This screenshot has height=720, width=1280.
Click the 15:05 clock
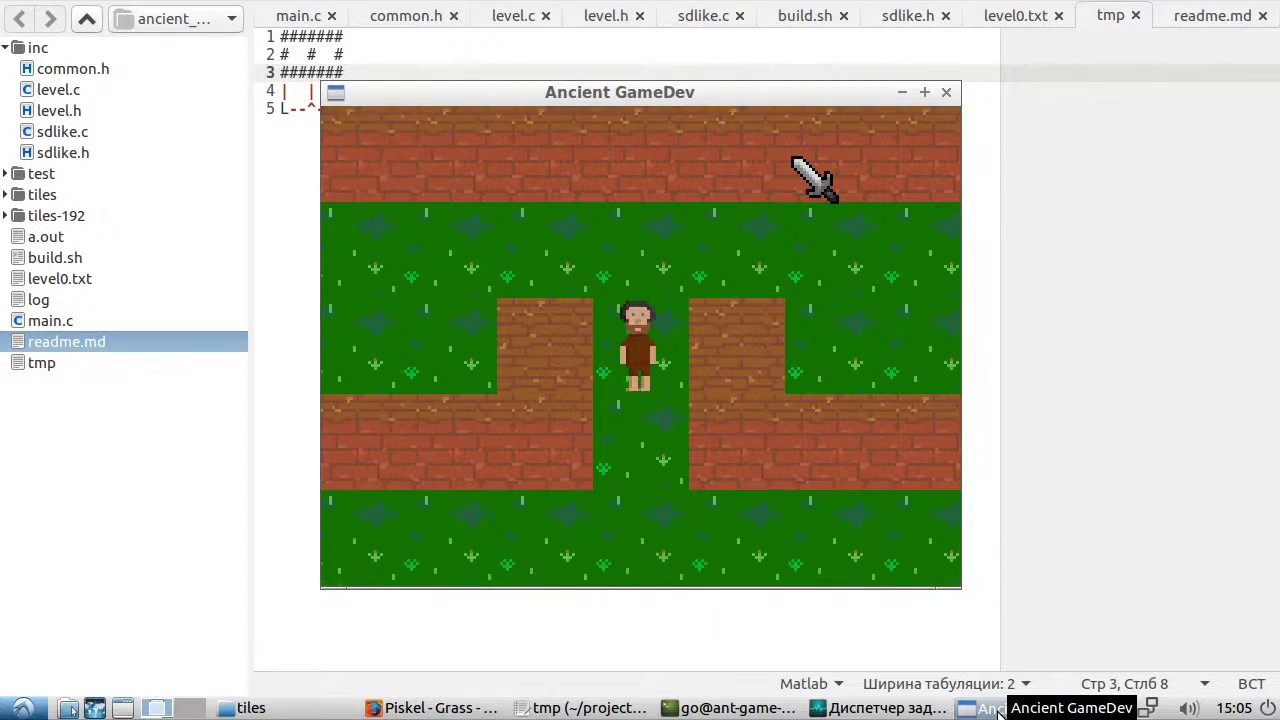point(1234,708)
